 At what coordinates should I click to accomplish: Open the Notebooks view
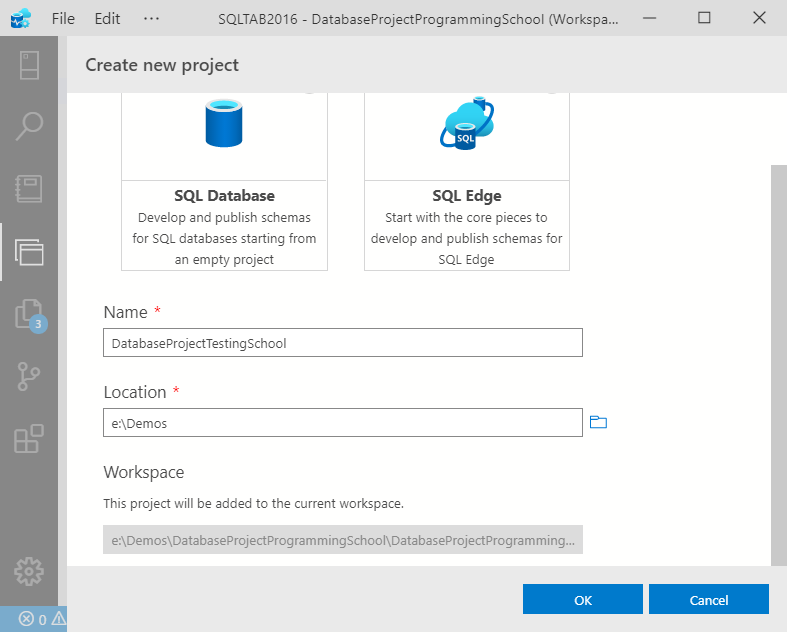point(29,188)
